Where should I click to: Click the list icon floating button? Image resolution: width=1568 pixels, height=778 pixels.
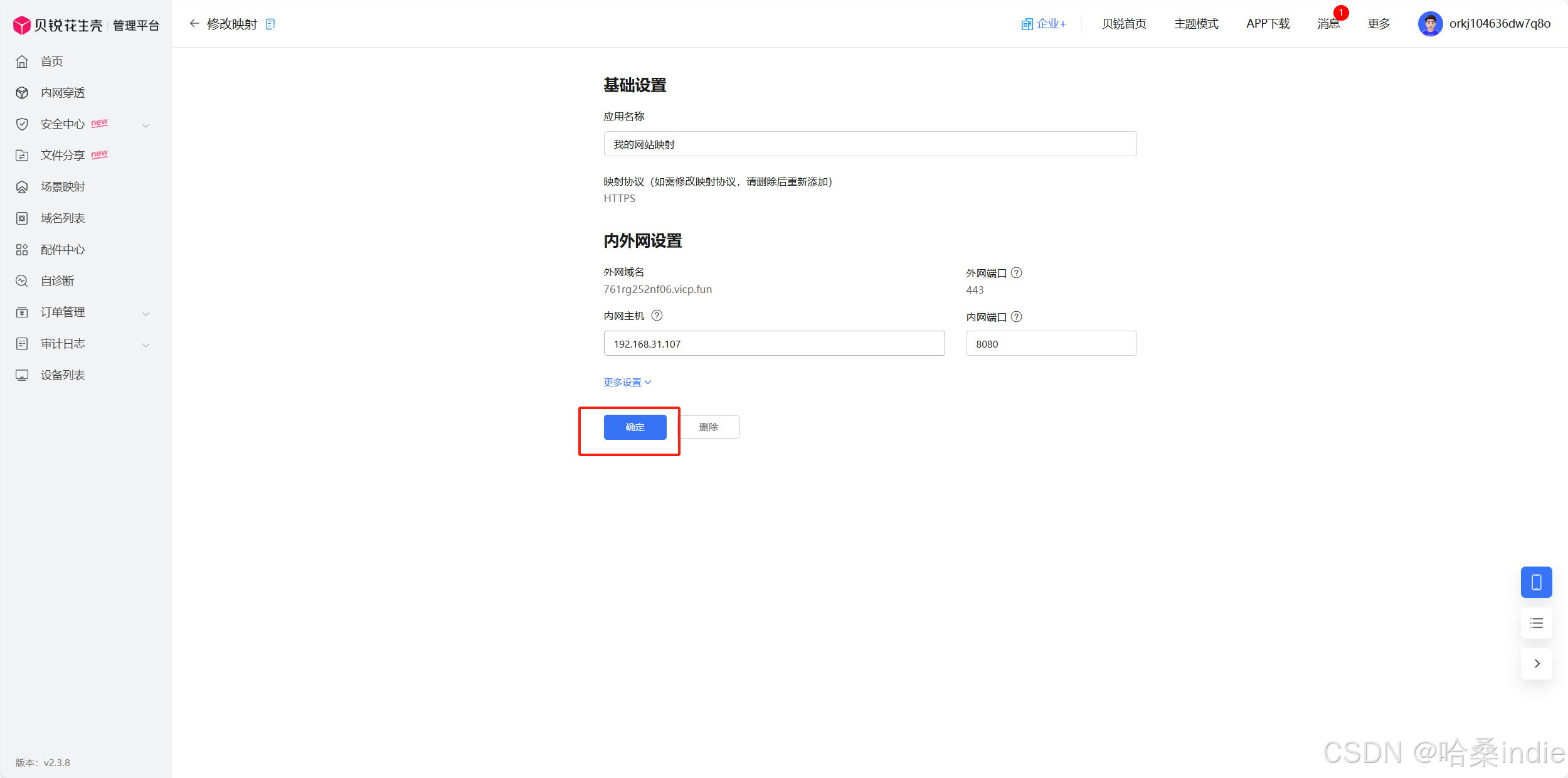[1536, 623]
